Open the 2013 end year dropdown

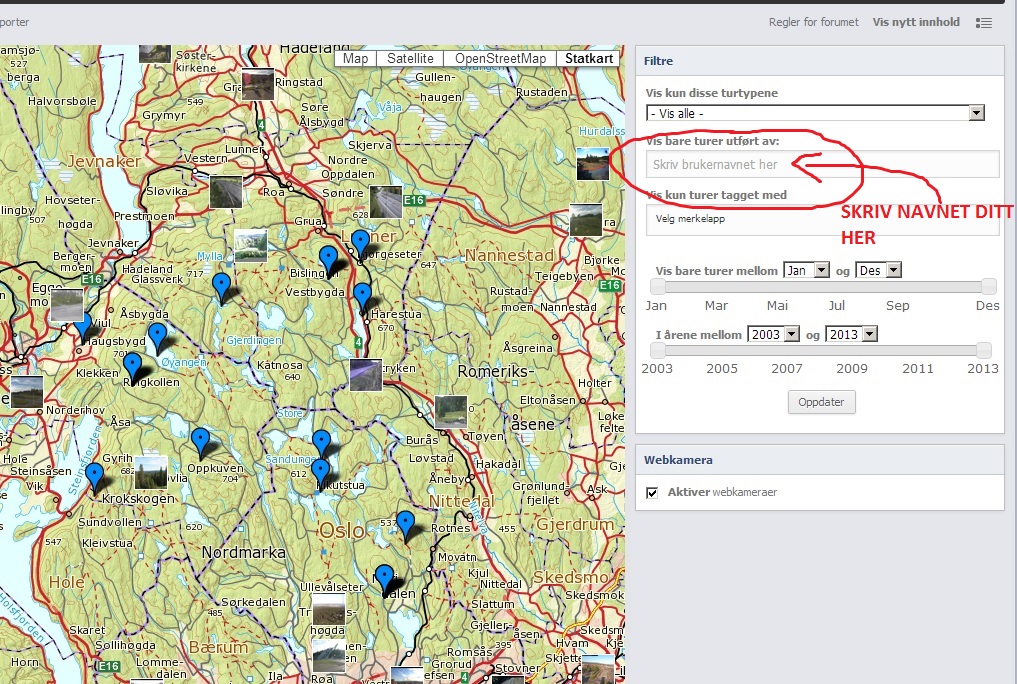[851, 334]
